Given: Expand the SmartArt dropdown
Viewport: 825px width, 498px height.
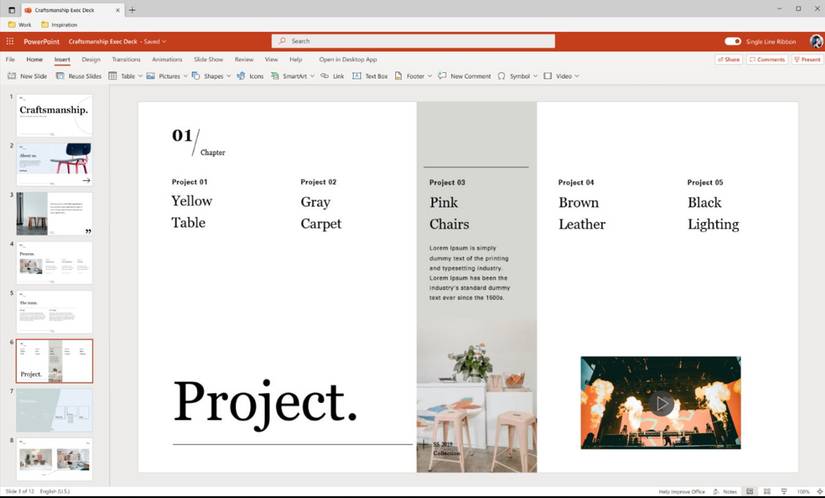Looking at the screenshot, I should [x=312, y=76].
